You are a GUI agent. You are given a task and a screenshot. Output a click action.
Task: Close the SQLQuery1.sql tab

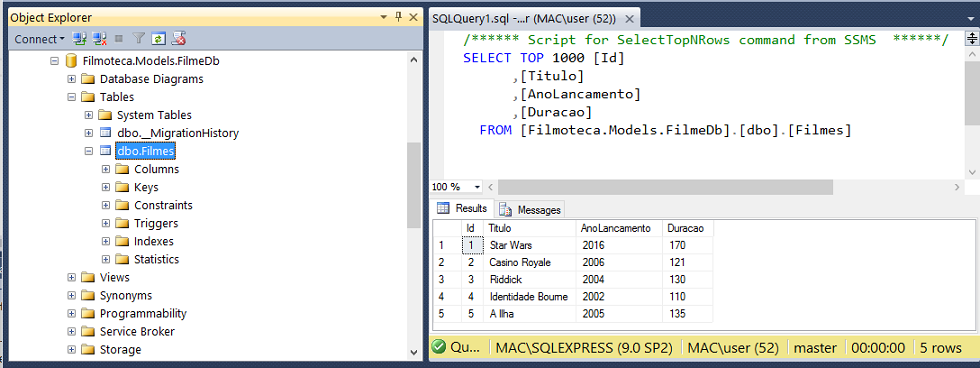[629, 18]
